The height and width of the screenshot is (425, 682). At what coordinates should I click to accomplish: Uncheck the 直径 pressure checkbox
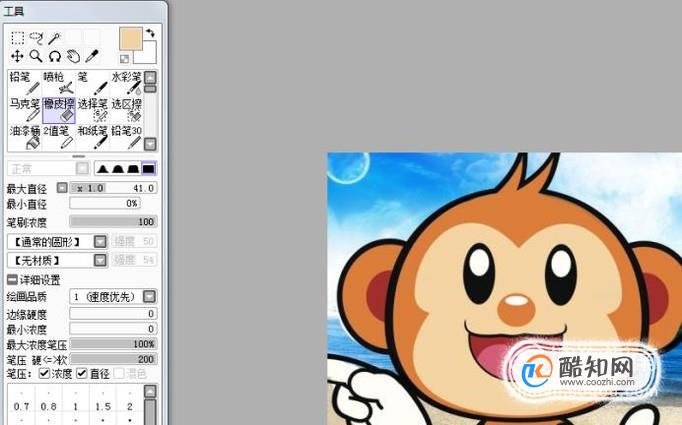[82, 373]
